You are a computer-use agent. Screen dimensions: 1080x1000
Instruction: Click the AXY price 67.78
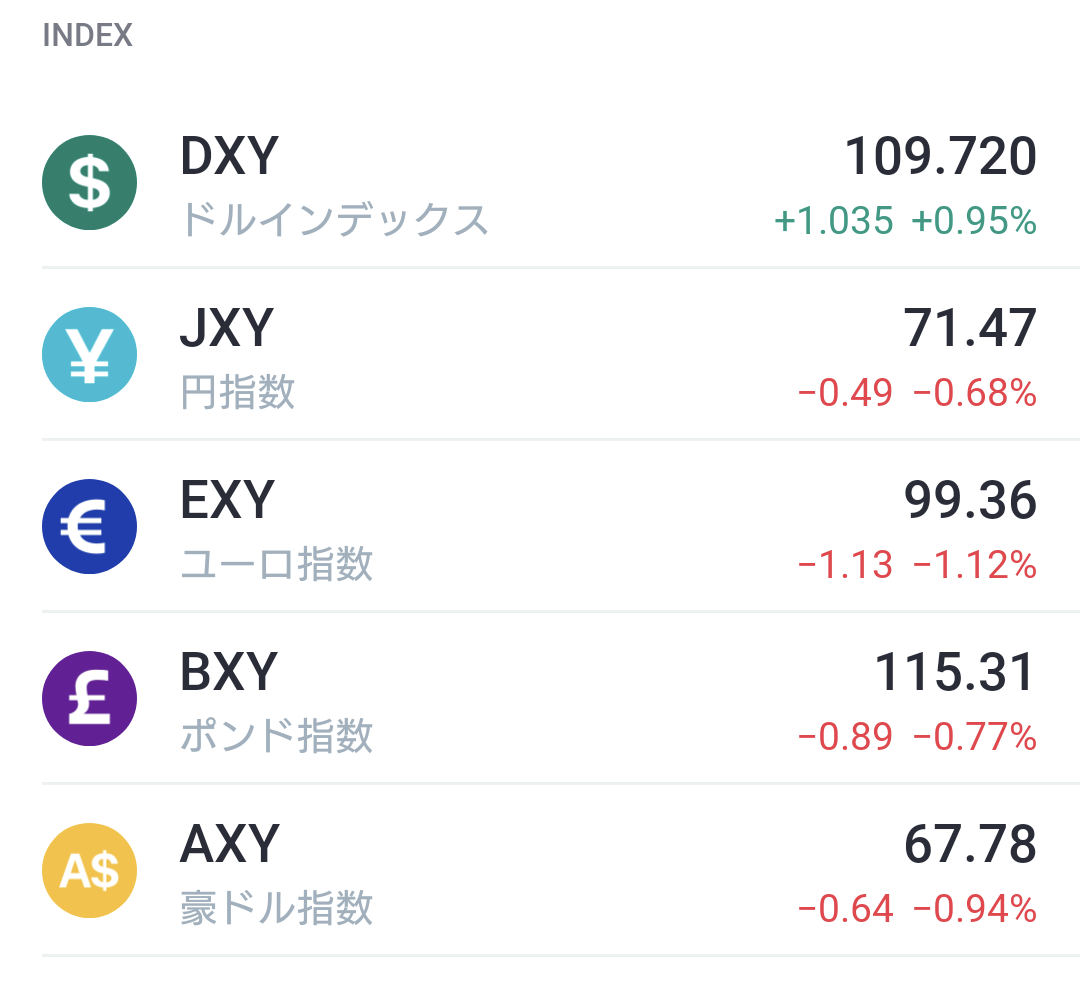tap(970, 844)
